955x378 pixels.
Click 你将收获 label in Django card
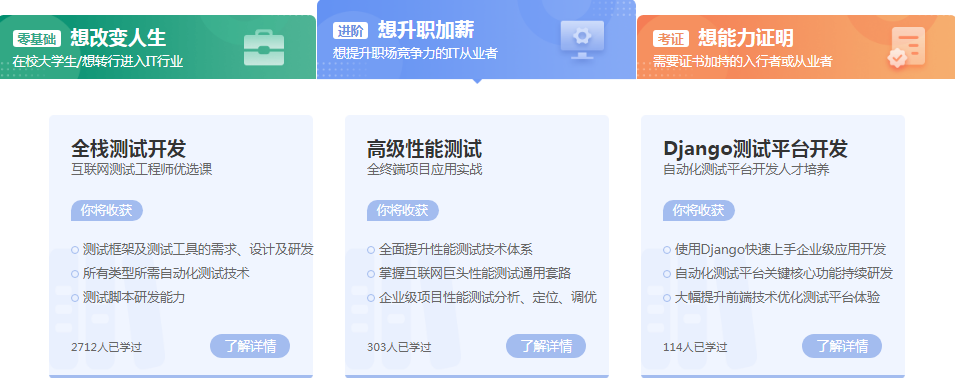pos(699,211)
